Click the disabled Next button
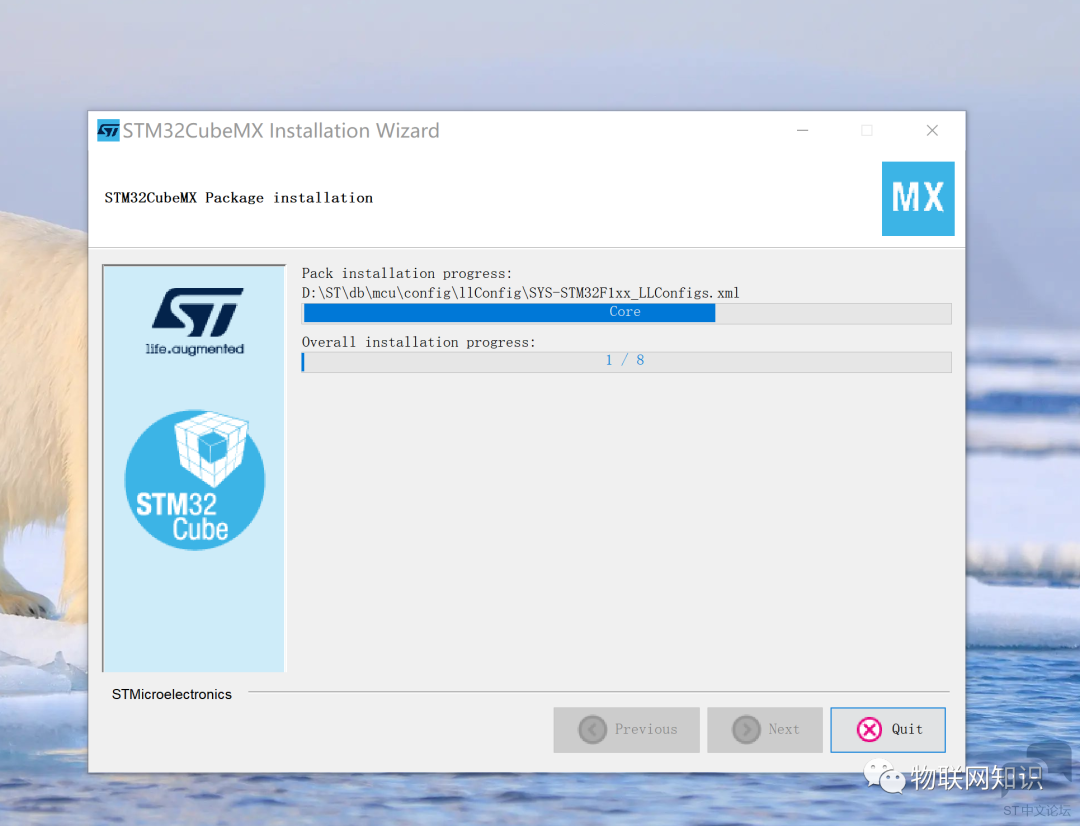Screen dimensions: 1080x826 pyautogui.click(x=765, y=730)
